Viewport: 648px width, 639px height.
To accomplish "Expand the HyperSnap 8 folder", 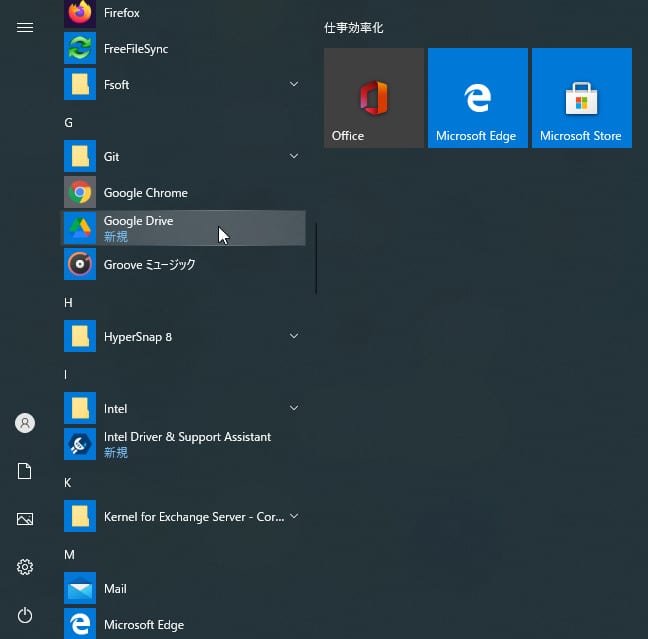I will 294,337.
